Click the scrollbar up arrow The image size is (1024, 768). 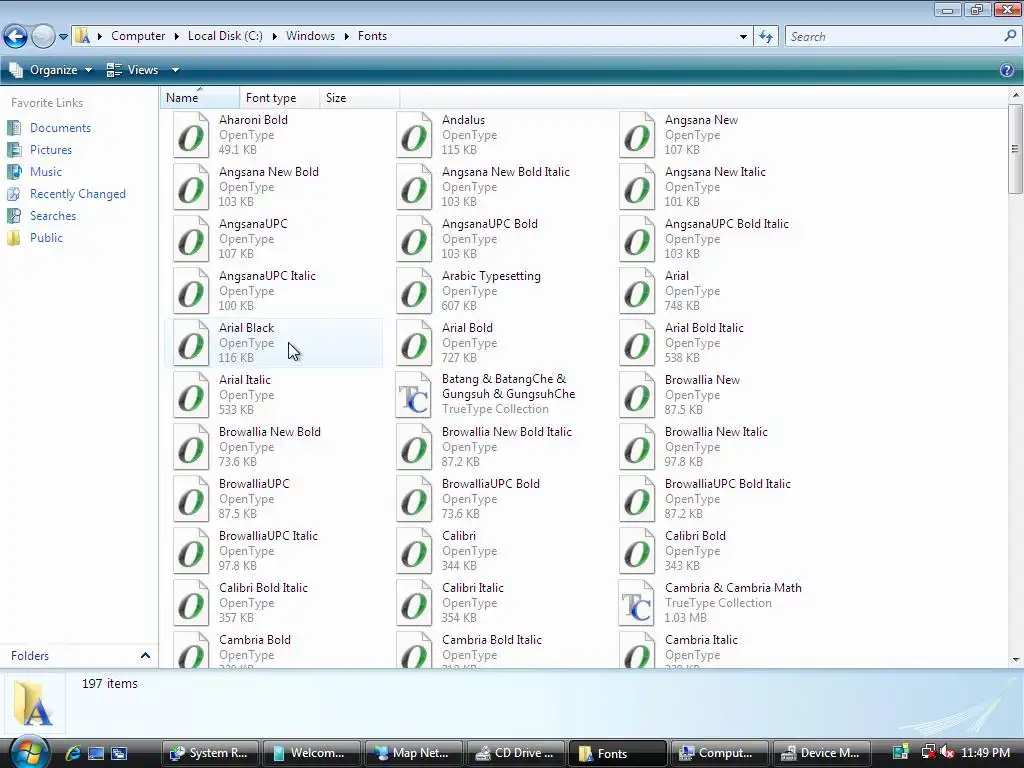1016,95
